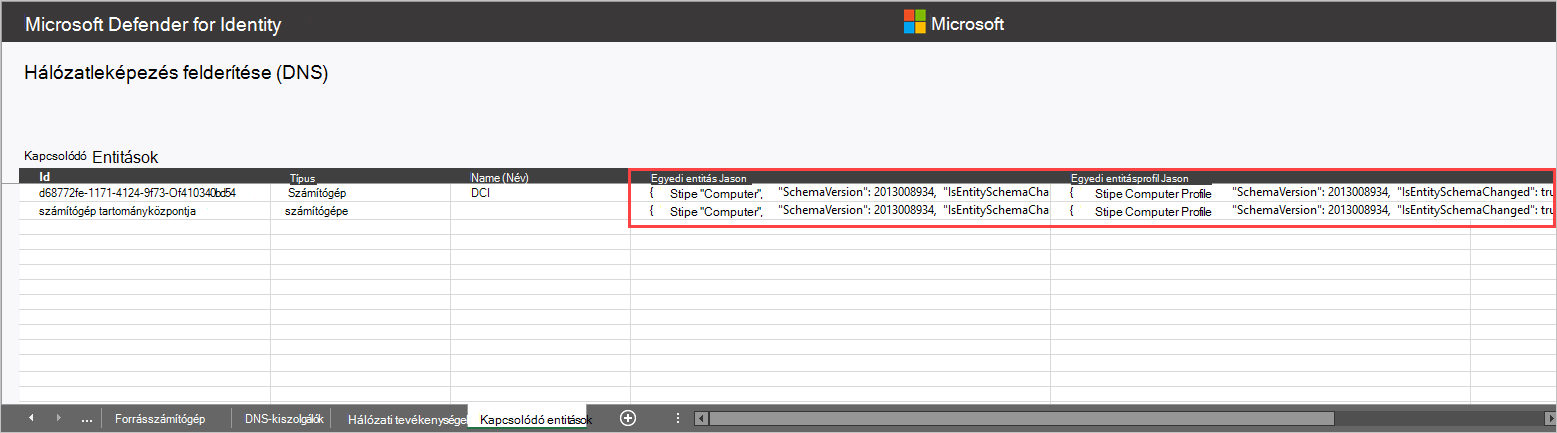Select tartományközpontja row's Stipe "Computer" JSON cell

(x=840, y=211)
